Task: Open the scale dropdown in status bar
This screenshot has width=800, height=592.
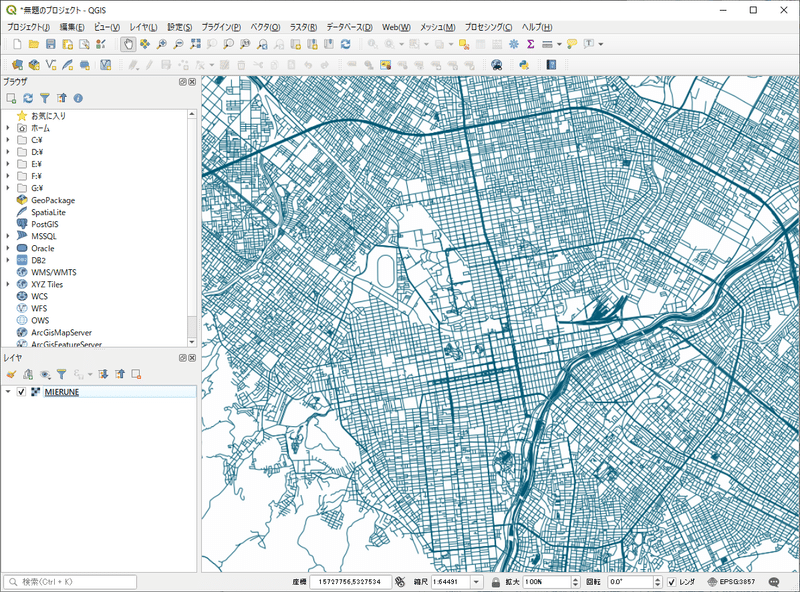Action: 476,582
